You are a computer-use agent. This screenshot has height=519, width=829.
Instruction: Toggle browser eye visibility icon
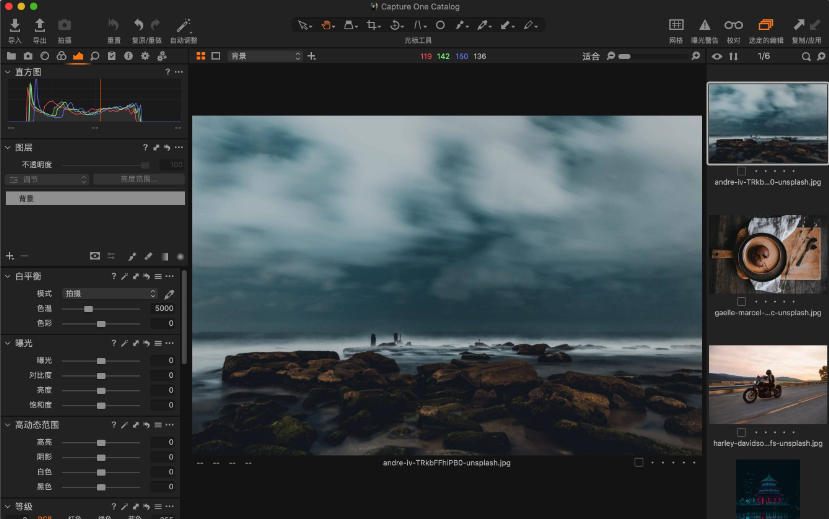pos(717,56)
